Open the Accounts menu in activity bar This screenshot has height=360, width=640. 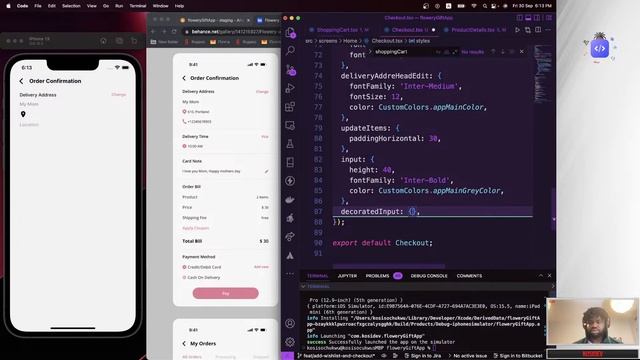290,323
